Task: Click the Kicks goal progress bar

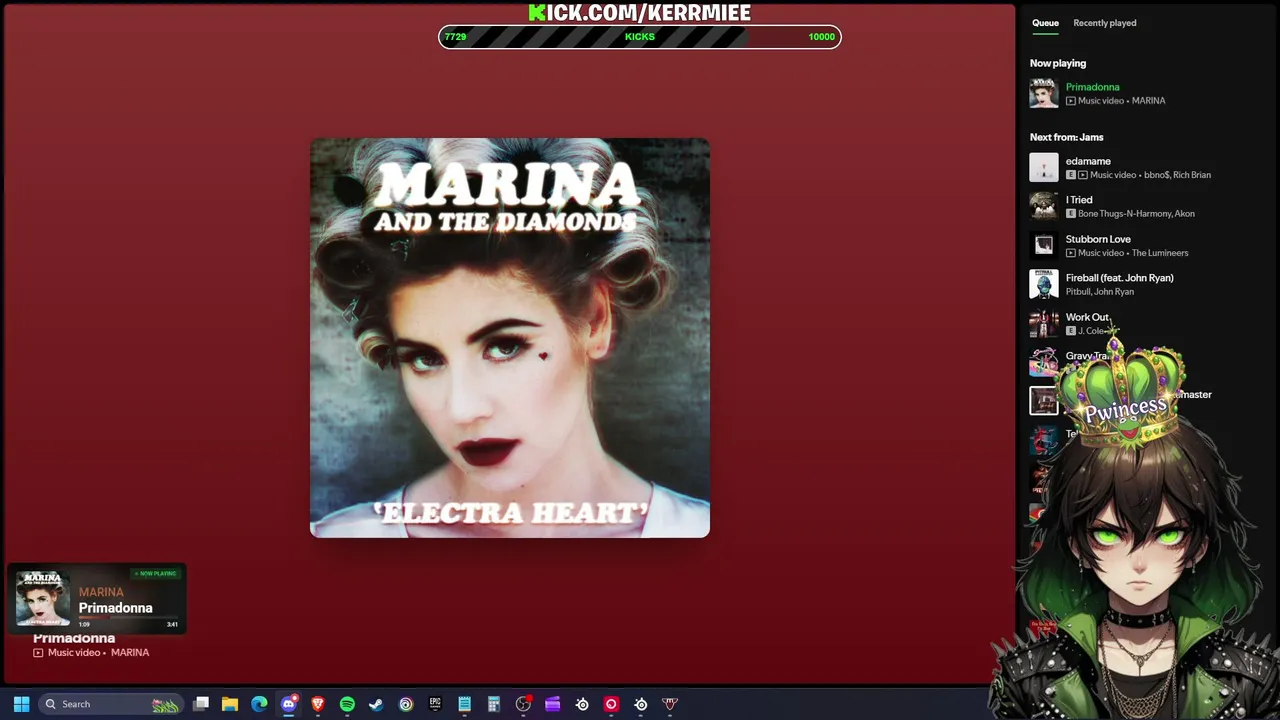Action: pyautogui.click(x=640, y=37)
